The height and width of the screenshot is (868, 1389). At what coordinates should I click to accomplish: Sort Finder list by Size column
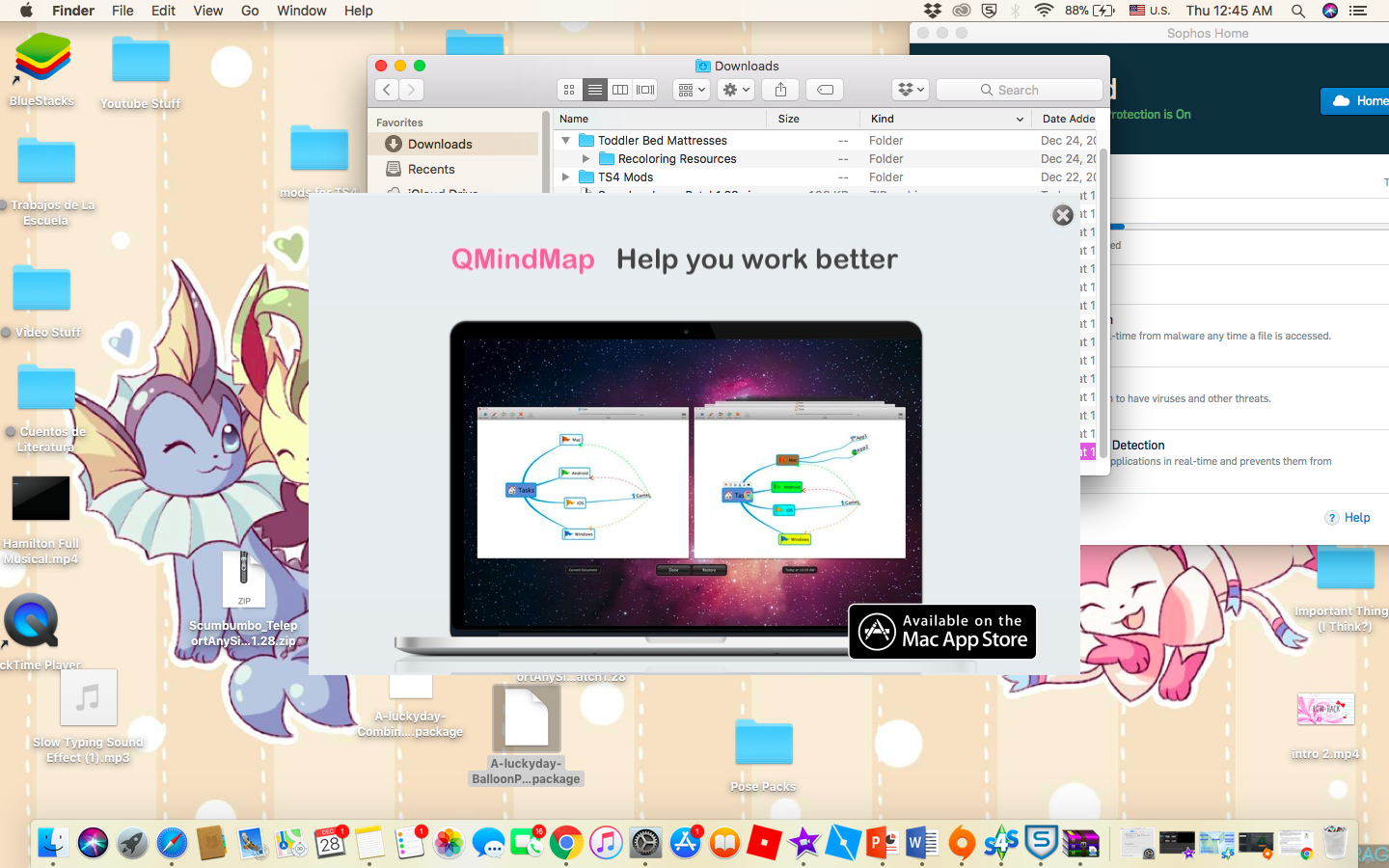[x=814, y=119]
